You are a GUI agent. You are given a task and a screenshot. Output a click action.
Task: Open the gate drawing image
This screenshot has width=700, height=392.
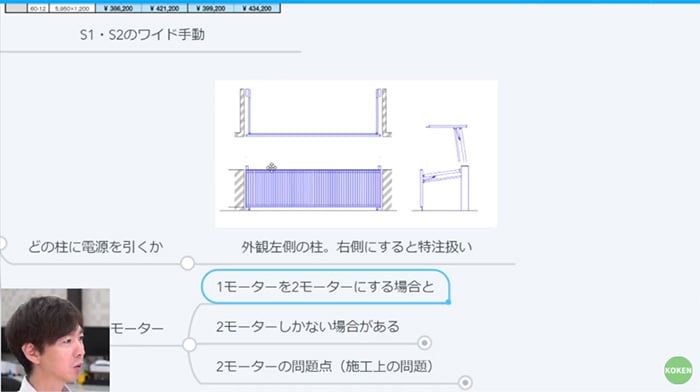(356, 154)
